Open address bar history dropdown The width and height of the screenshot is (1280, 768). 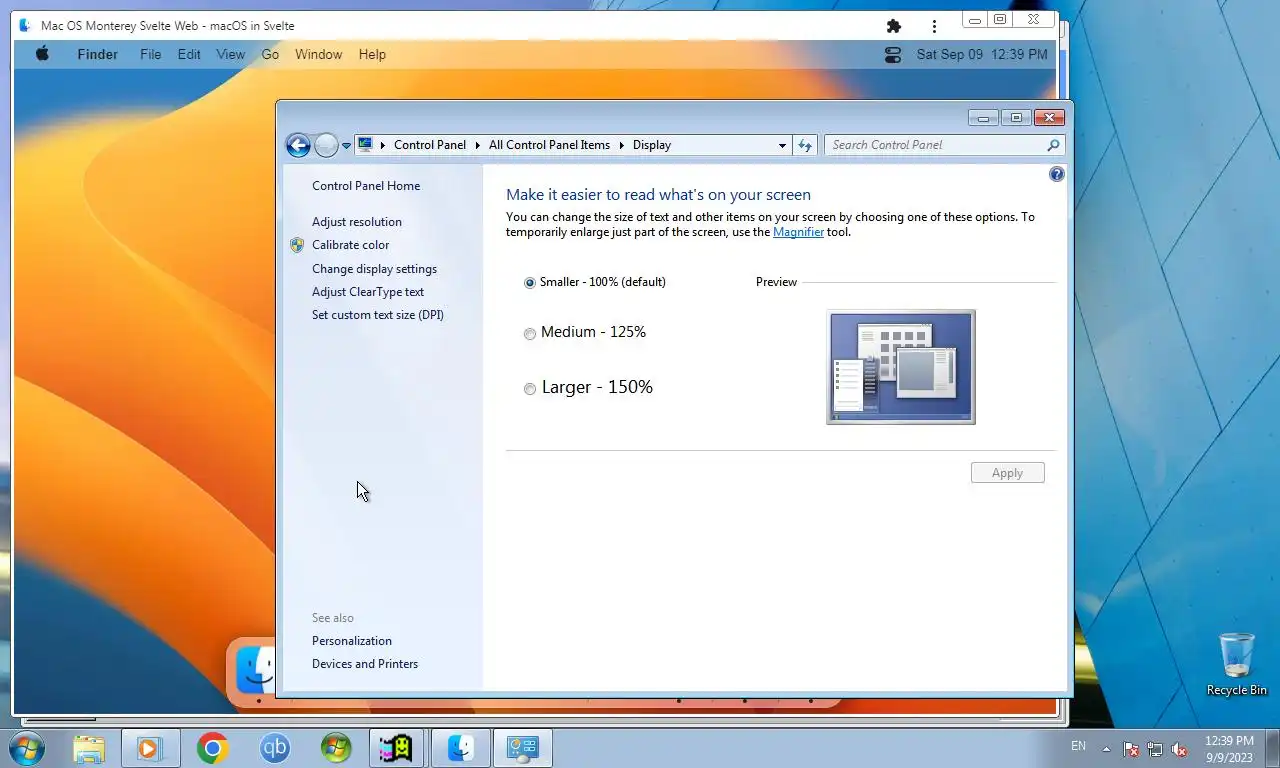pyautogui.click(x=782, y=145)
